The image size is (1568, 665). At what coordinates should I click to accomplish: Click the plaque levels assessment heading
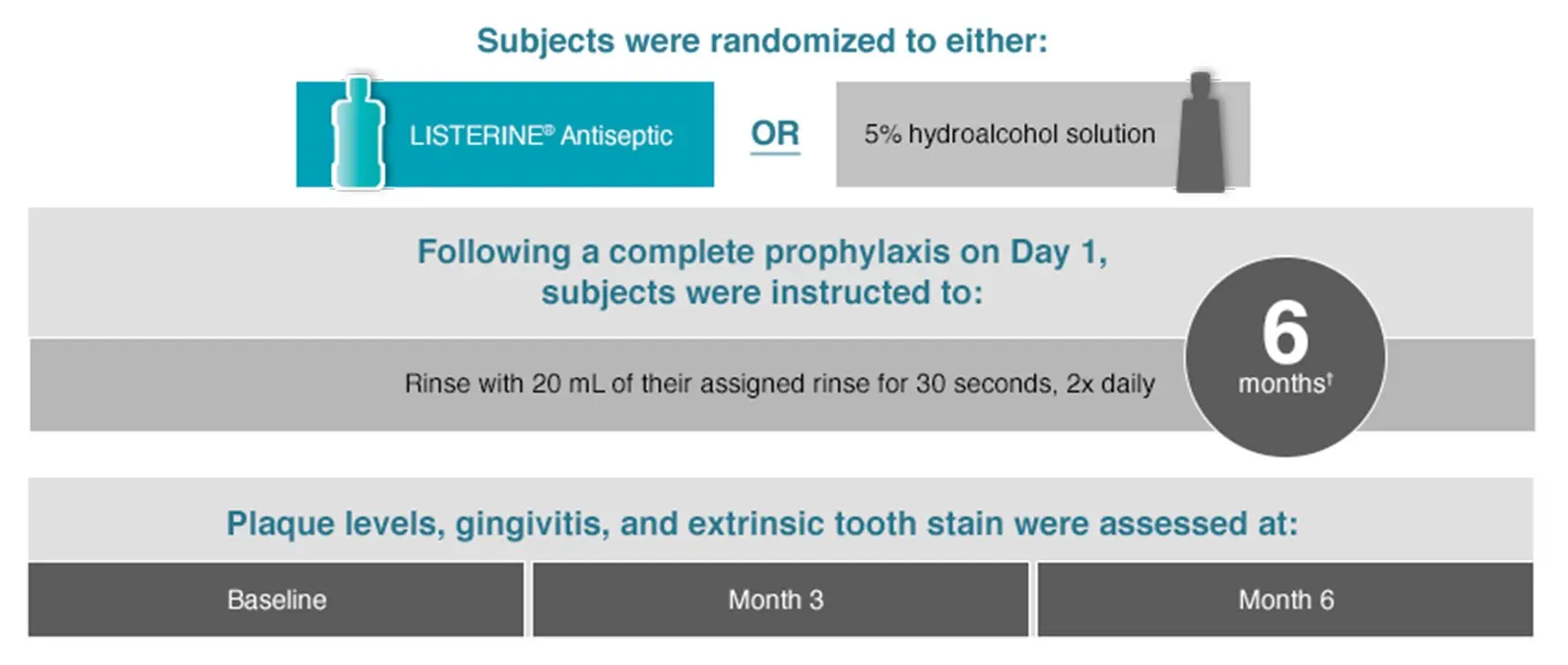[762, 524]
